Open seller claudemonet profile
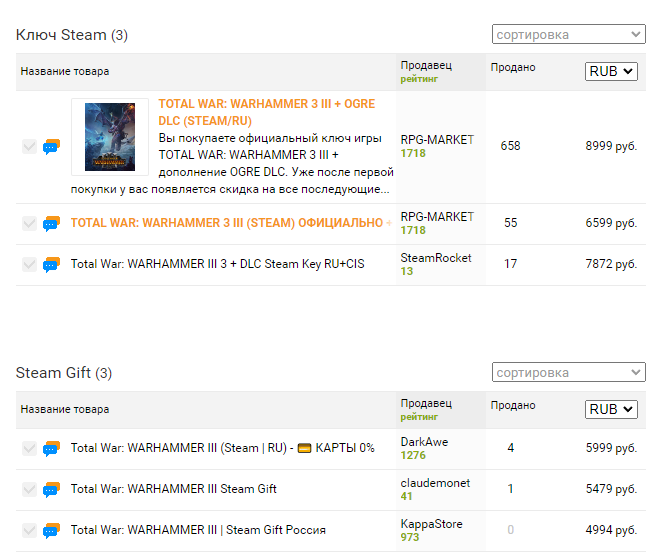The height and width of the screenshot is (559, 659). tap(435, 483)
